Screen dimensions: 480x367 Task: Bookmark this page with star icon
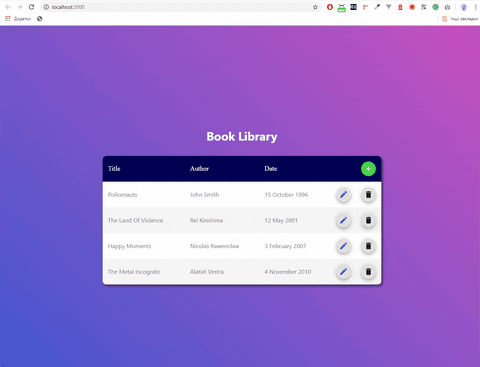315,7
